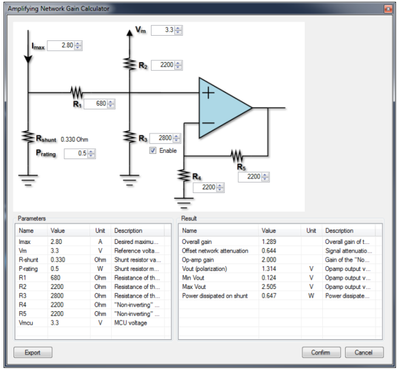The width and height of the screenshot is (400, 369).
Task: Select the Power dissipated on shunt row
Action: [280, 296]
